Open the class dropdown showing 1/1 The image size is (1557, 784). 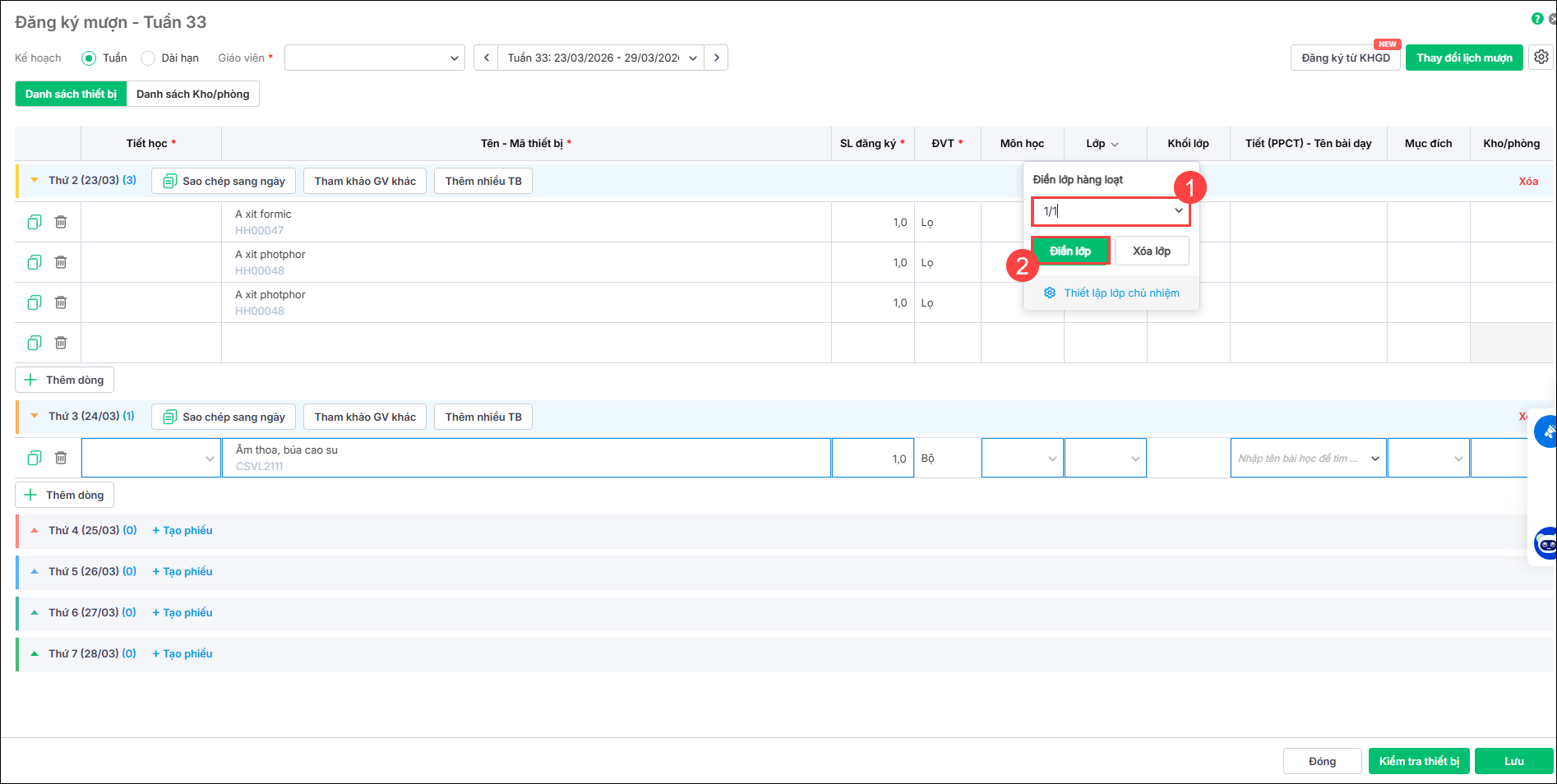tap(1178, 211)
